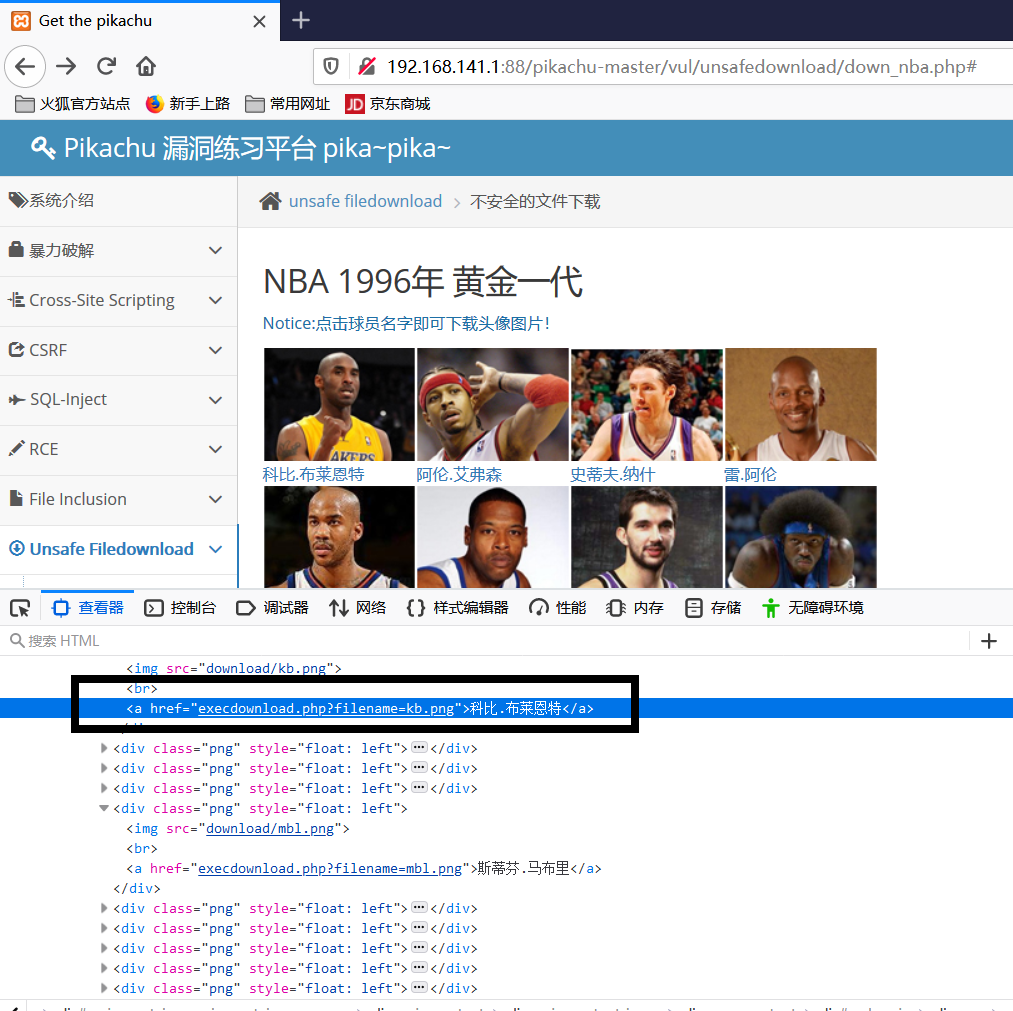The image size is (1013, 1011).
Task: Download 雷.阿伦 avatar link
Action: (x=750, y=475)
